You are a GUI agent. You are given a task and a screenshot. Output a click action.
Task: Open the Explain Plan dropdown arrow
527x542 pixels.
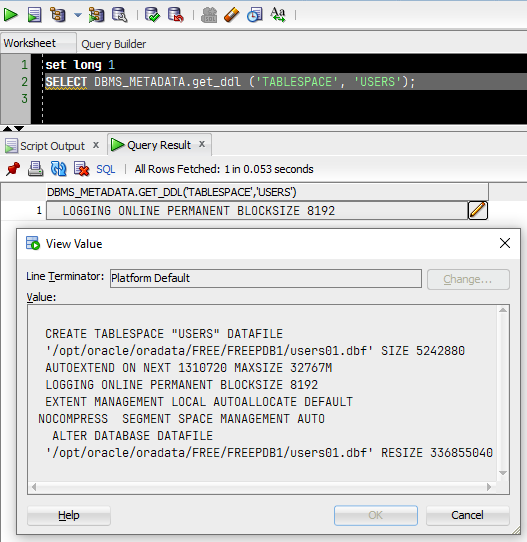pyautogui.click(x=78, y=15)
